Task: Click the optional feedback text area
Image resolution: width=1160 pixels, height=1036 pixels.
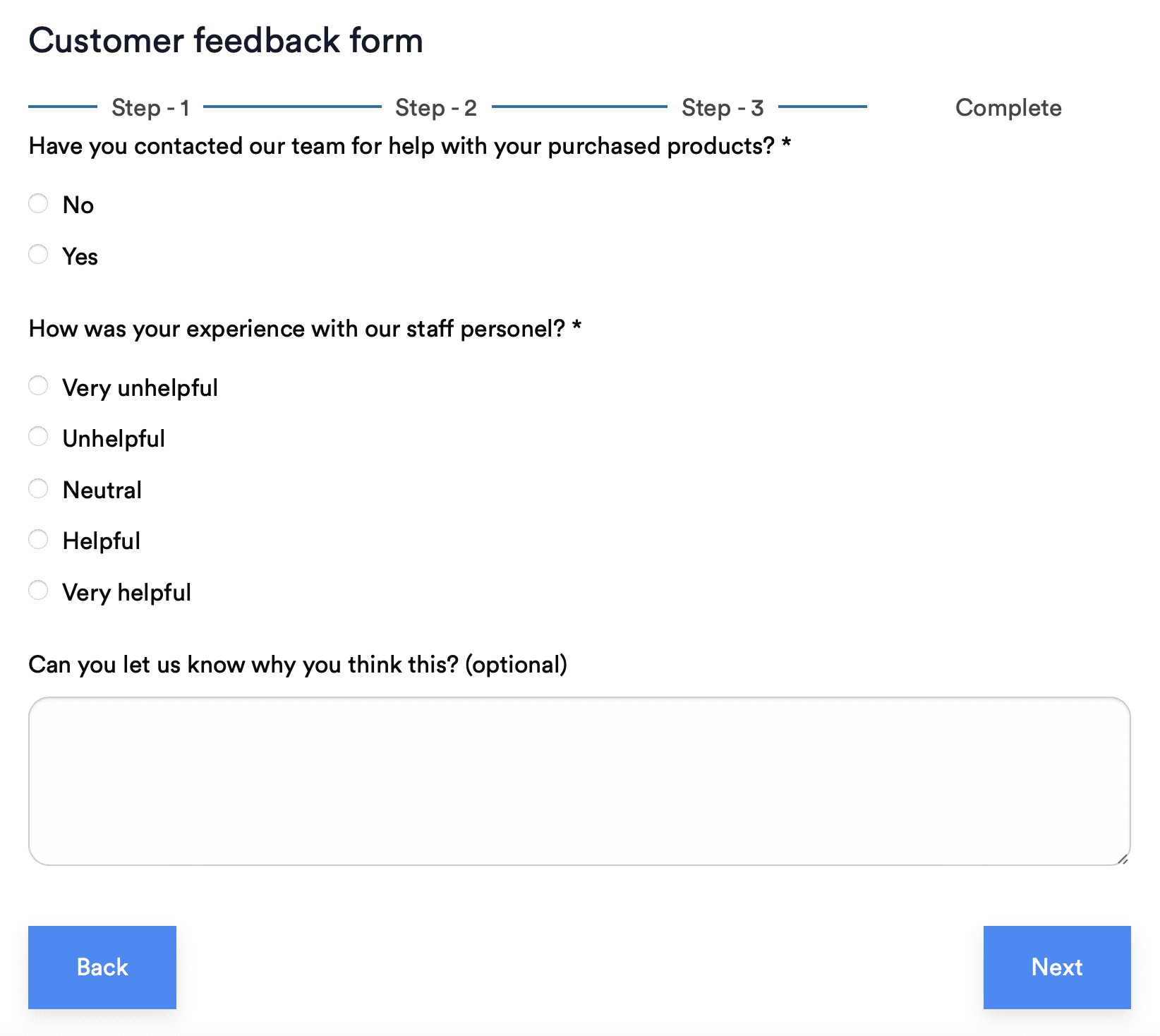Action: click(579, 781)
